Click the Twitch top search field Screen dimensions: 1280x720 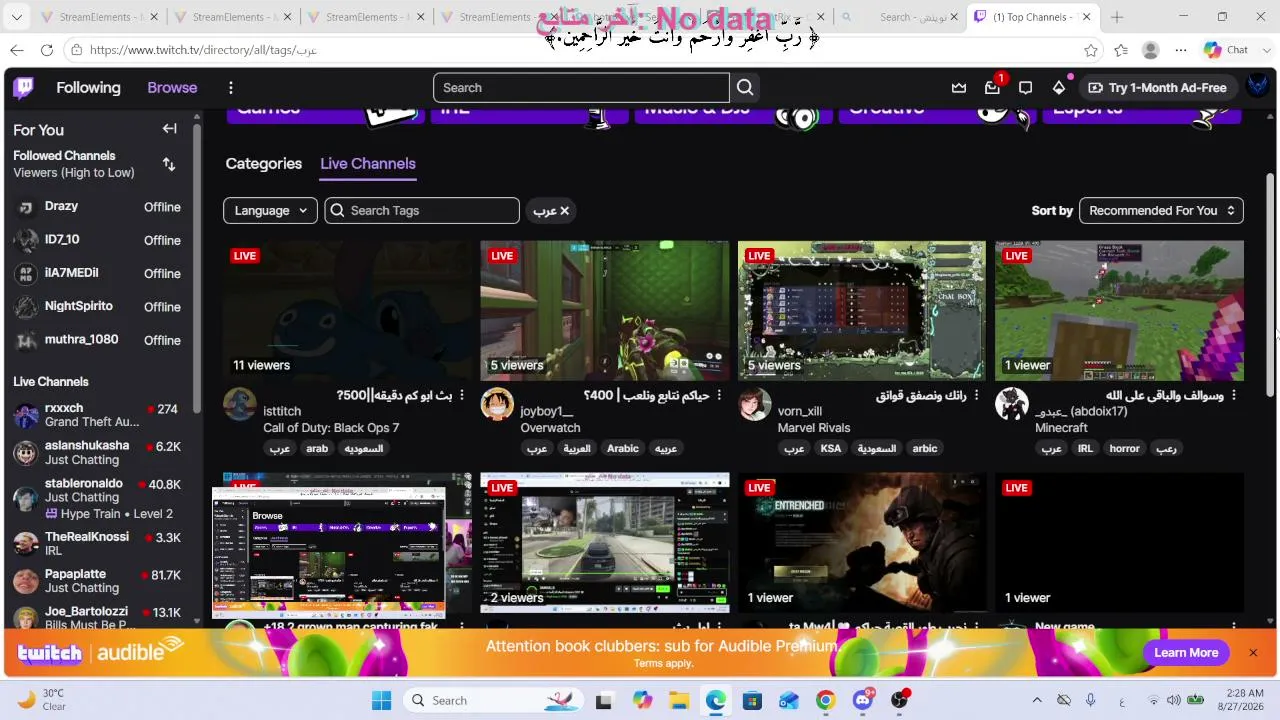click(581, 88)
